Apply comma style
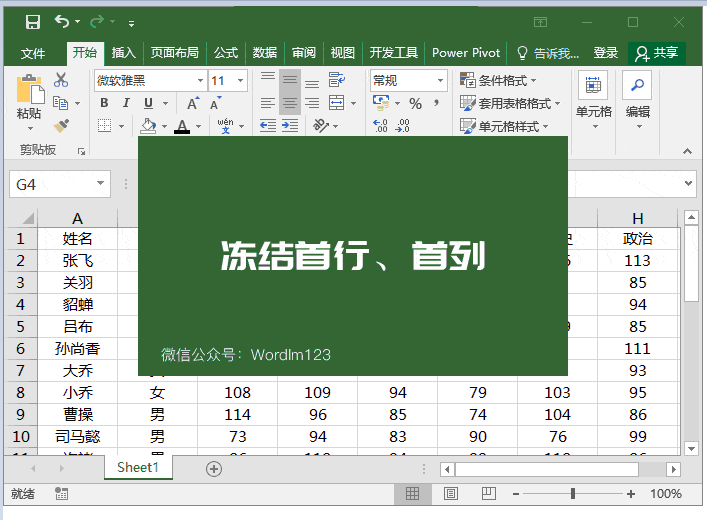707x520 pixels. 436,104
